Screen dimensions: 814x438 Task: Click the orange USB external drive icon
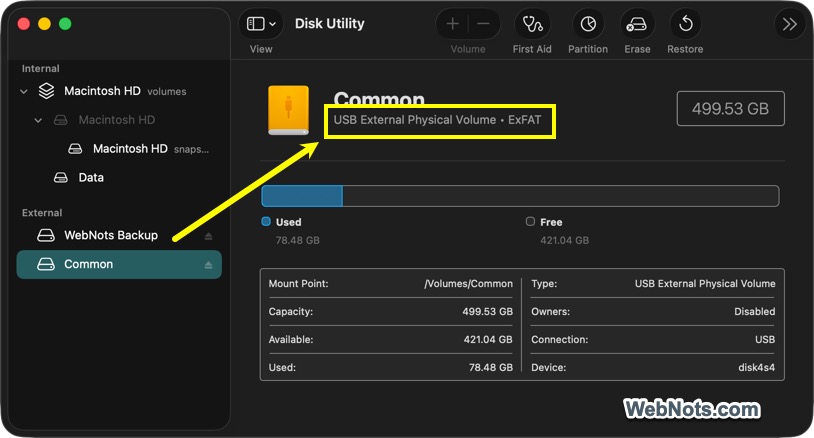[x=289, y=111]
